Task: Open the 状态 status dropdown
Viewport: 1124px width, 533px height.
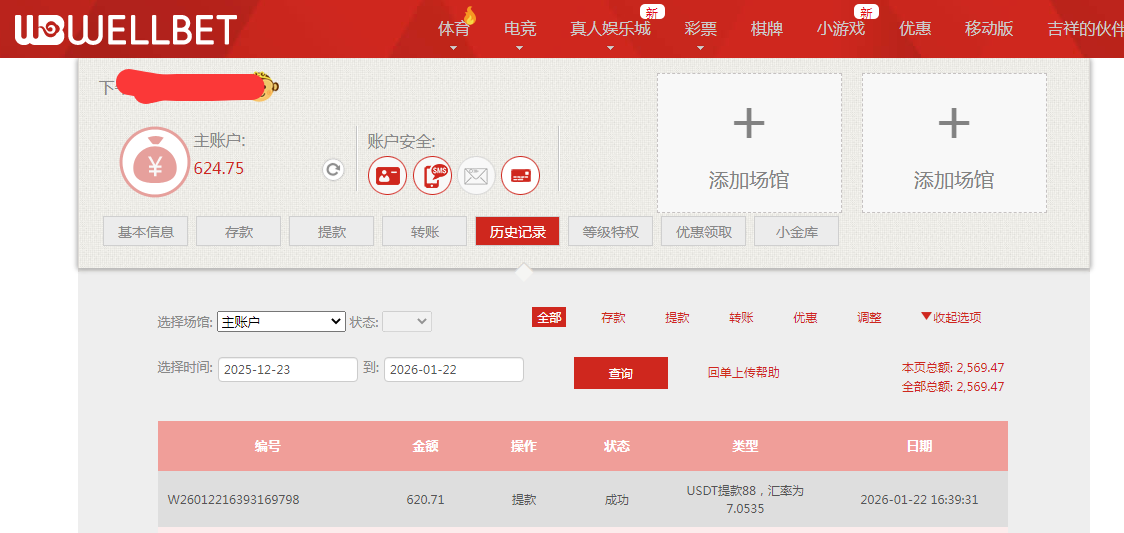Action: (x=407, y=322)
